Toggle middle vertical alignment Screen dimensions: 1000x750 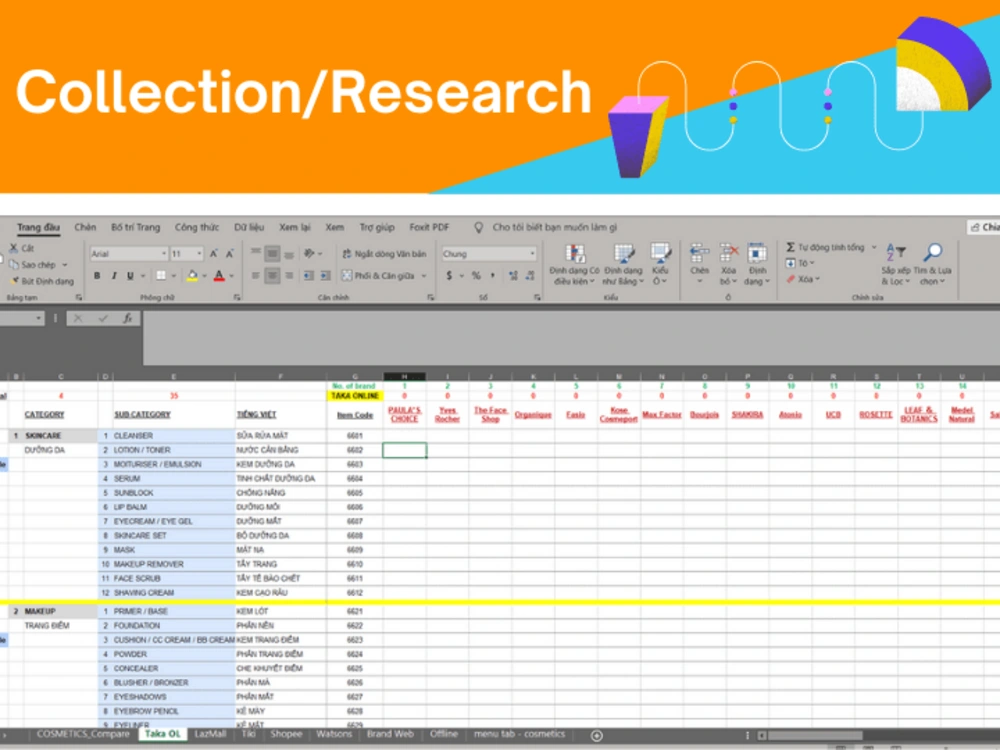(x=272, y=254)
